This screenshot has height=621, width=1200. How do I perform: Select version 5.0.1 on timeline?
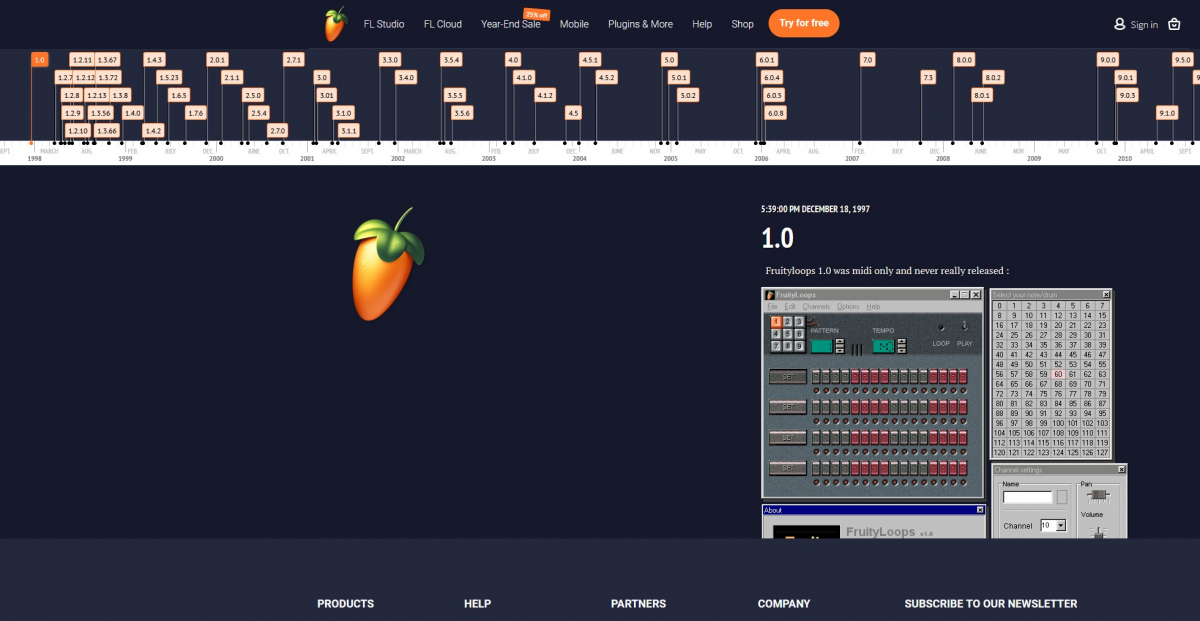[679, 77]
